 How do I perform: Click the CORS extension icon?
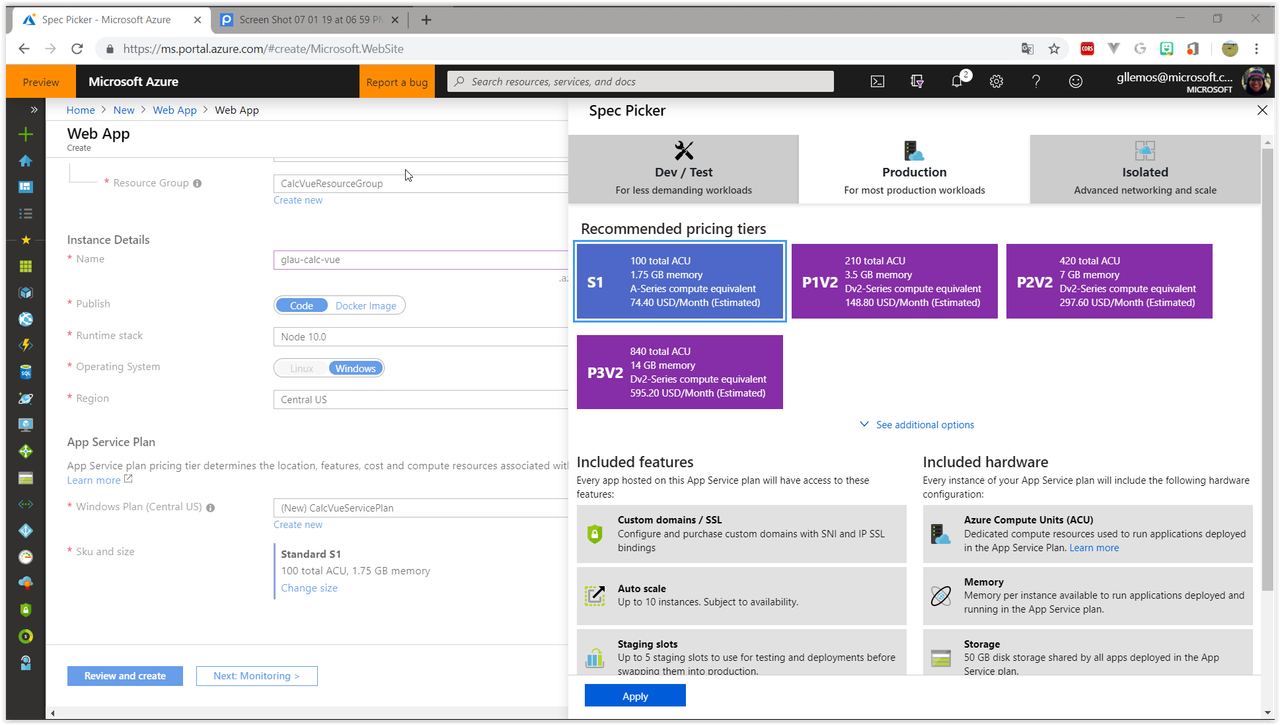coord(1087,48)
